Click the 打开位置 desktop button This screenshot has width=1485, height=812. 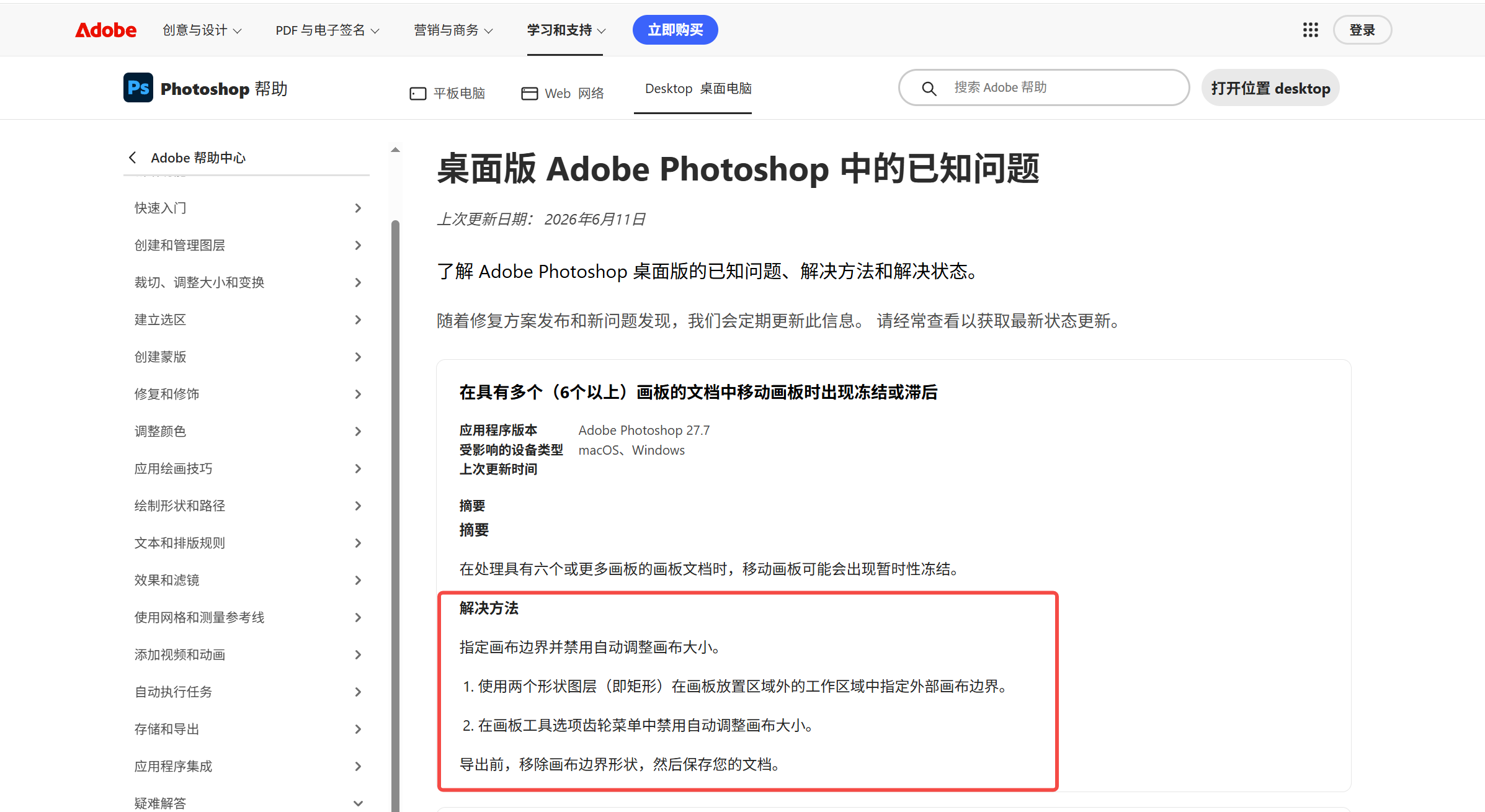pos(1270,88)
